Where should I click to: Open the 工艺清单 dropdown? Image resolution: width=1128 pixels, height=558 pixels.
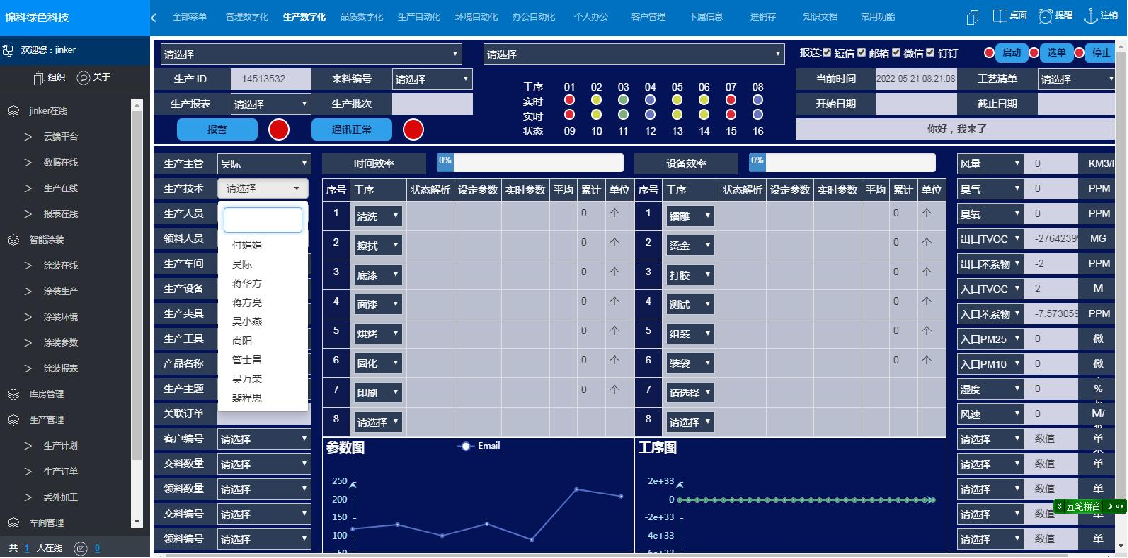click(x=1077, y=79)
